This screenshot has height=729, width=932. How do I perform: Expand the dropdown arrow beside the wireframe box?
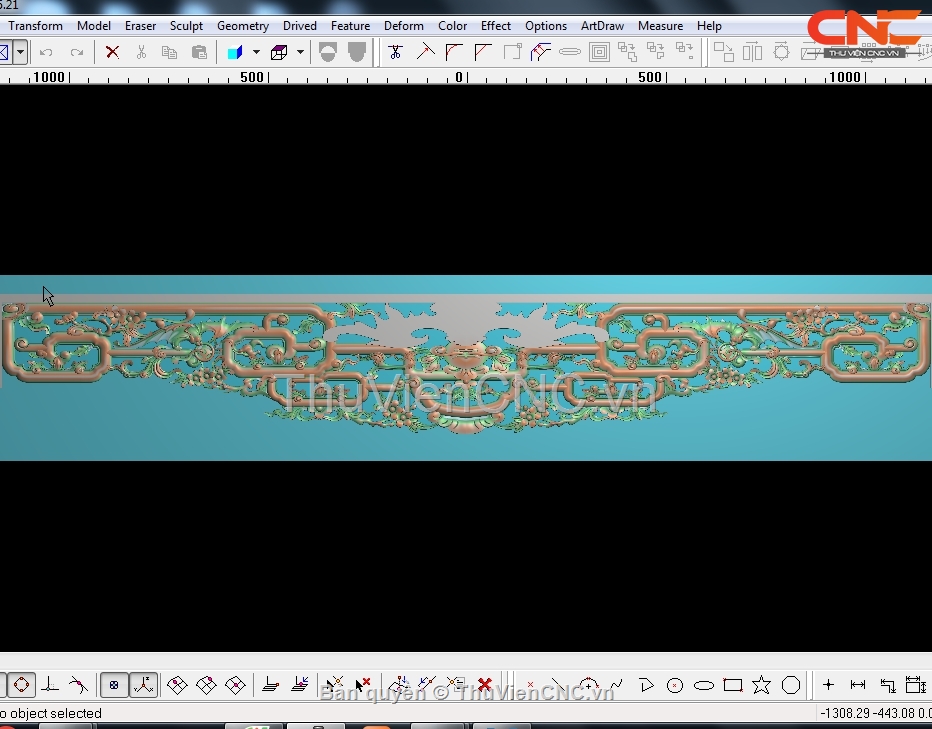(x=300, y=52)
